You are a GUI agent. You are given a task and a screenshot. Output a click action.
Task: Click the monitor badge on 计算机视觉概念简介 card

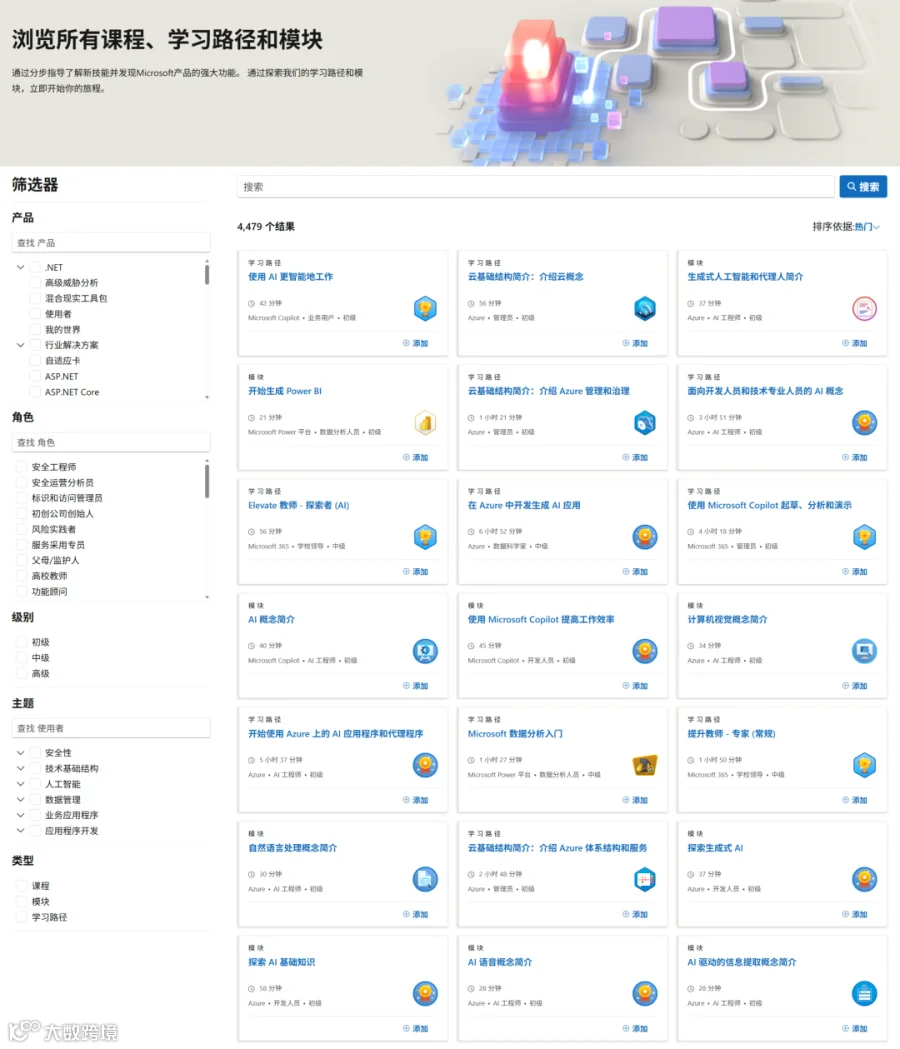[864, 651]
